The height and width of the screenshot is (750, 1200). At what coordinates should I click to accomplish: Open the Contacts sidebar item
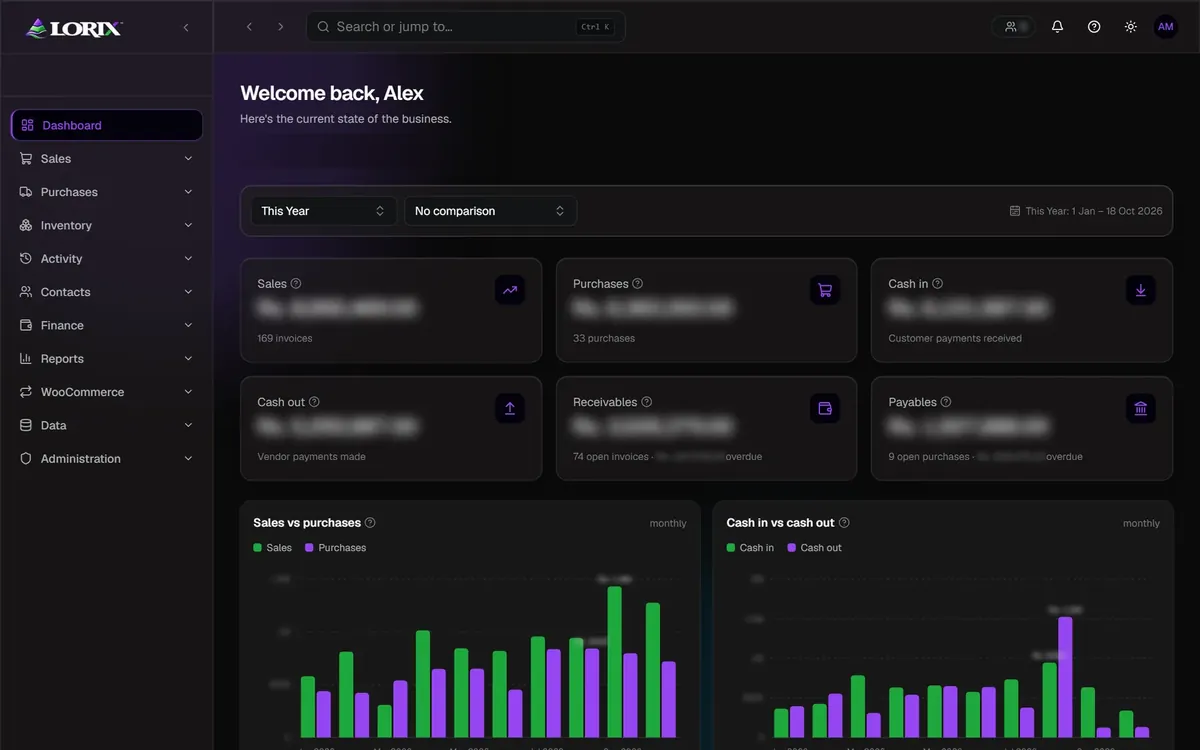coord(107,292)
